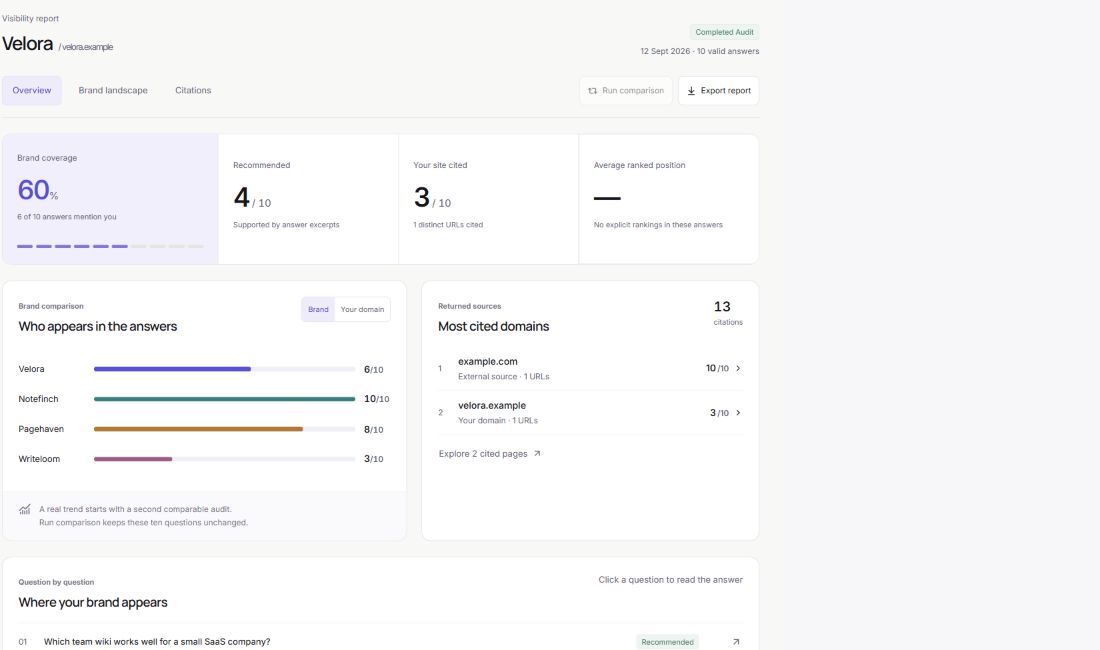Click the Recommended badge on question 01
This screenshot has width=1100, height=650.
(x=667, y=642)
